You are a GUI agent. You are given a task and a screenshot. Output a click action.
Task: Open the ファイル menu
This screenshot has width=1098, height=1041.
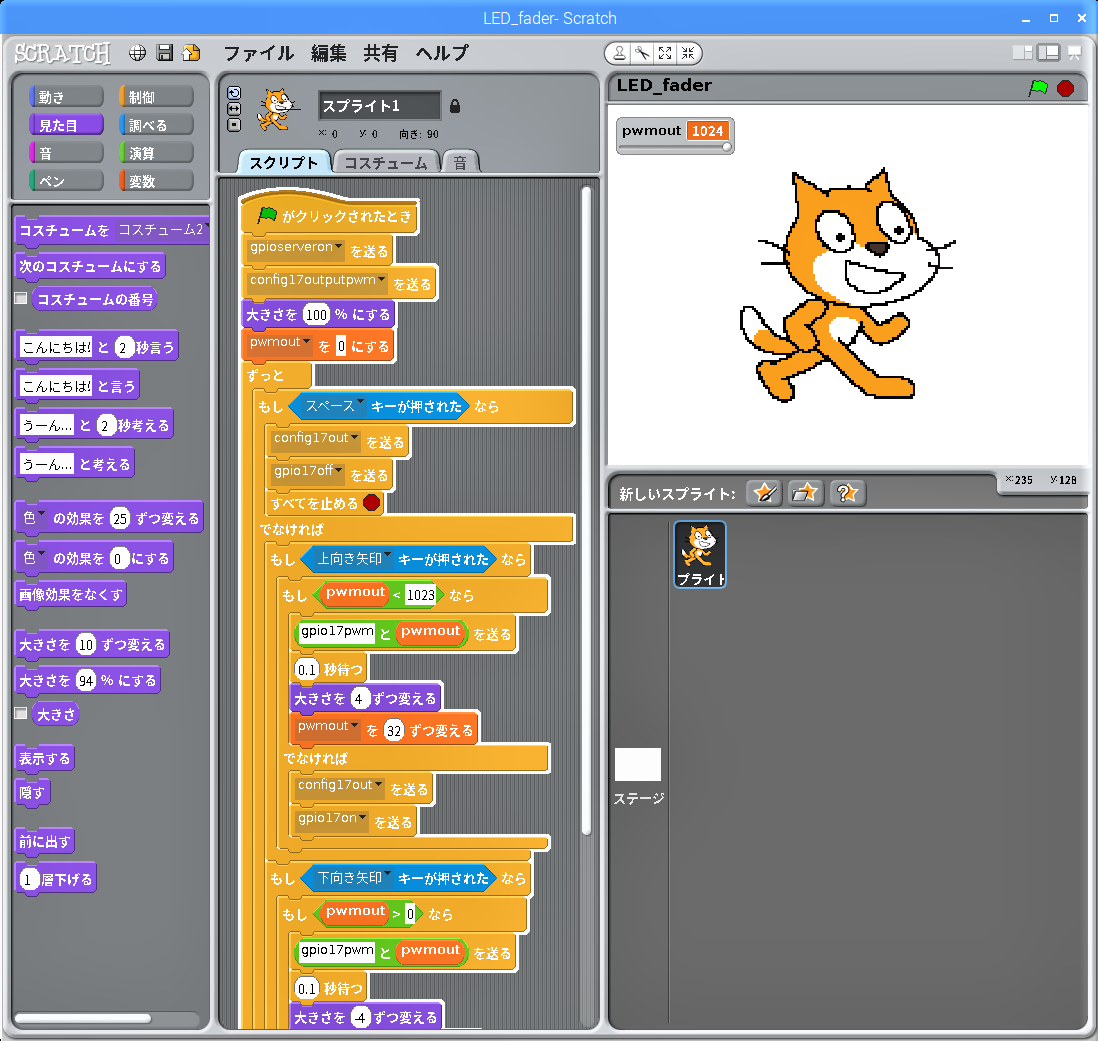pyautogui.click(x=258, y=53)
